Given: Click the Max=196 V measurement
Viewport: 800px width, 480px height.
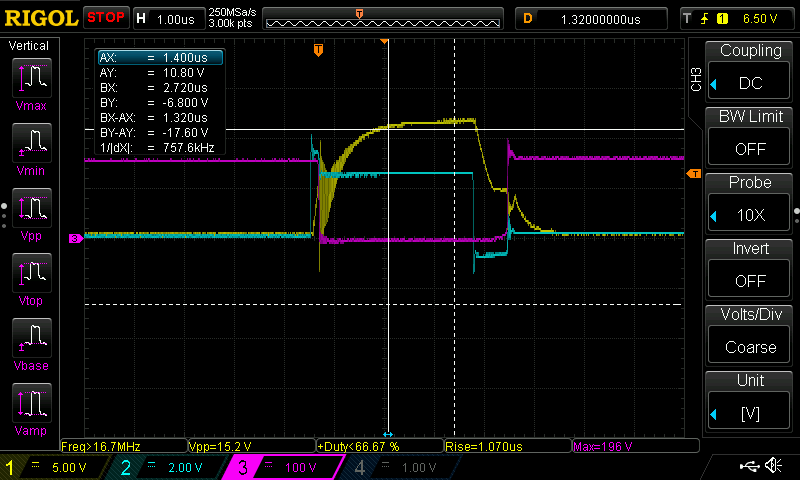Looking at the screenshot, I should pyautogui.click(x=636, y=446).
